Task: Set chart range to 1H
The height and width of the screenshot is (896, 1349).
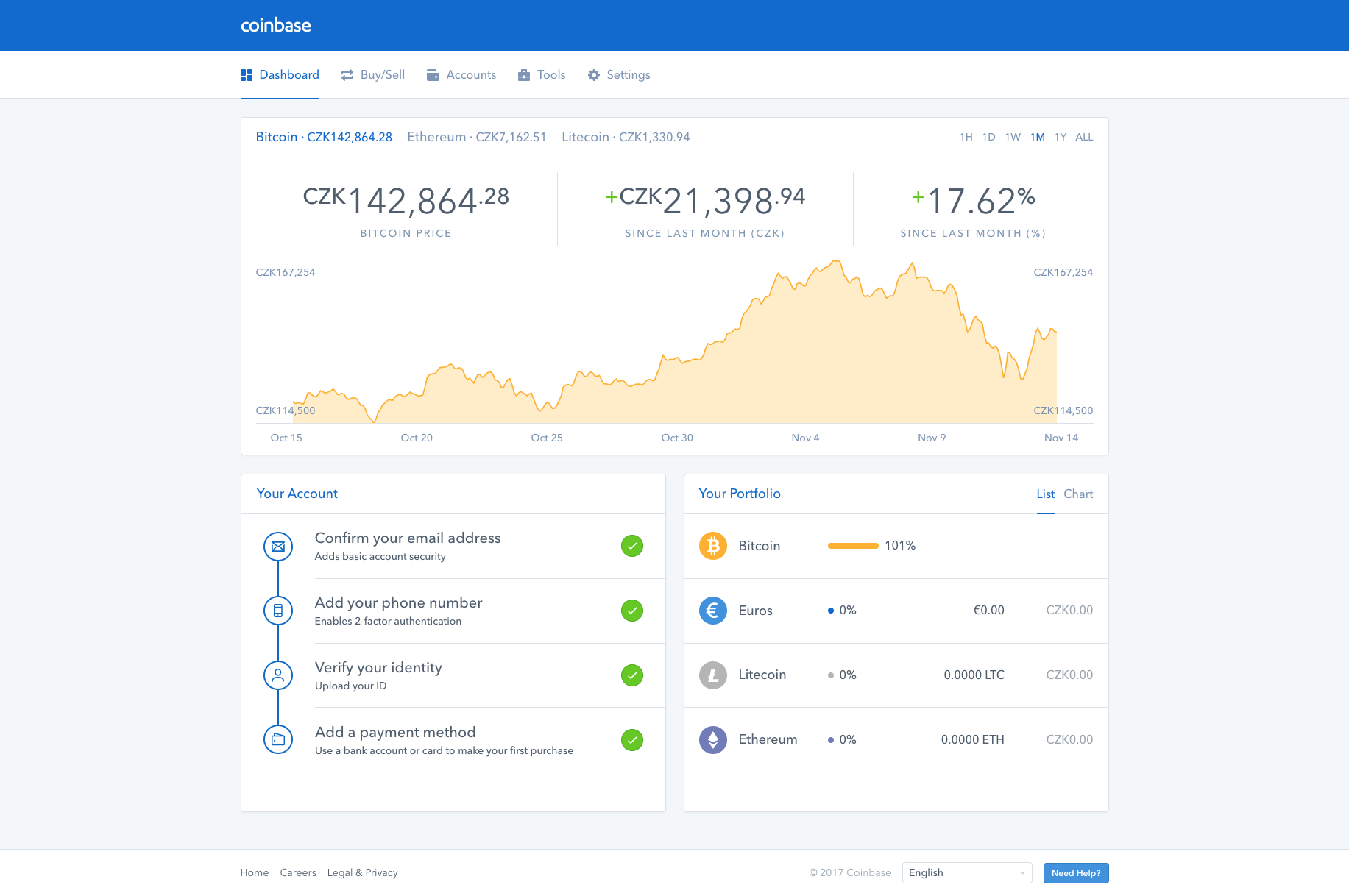Action: (966, 137)
